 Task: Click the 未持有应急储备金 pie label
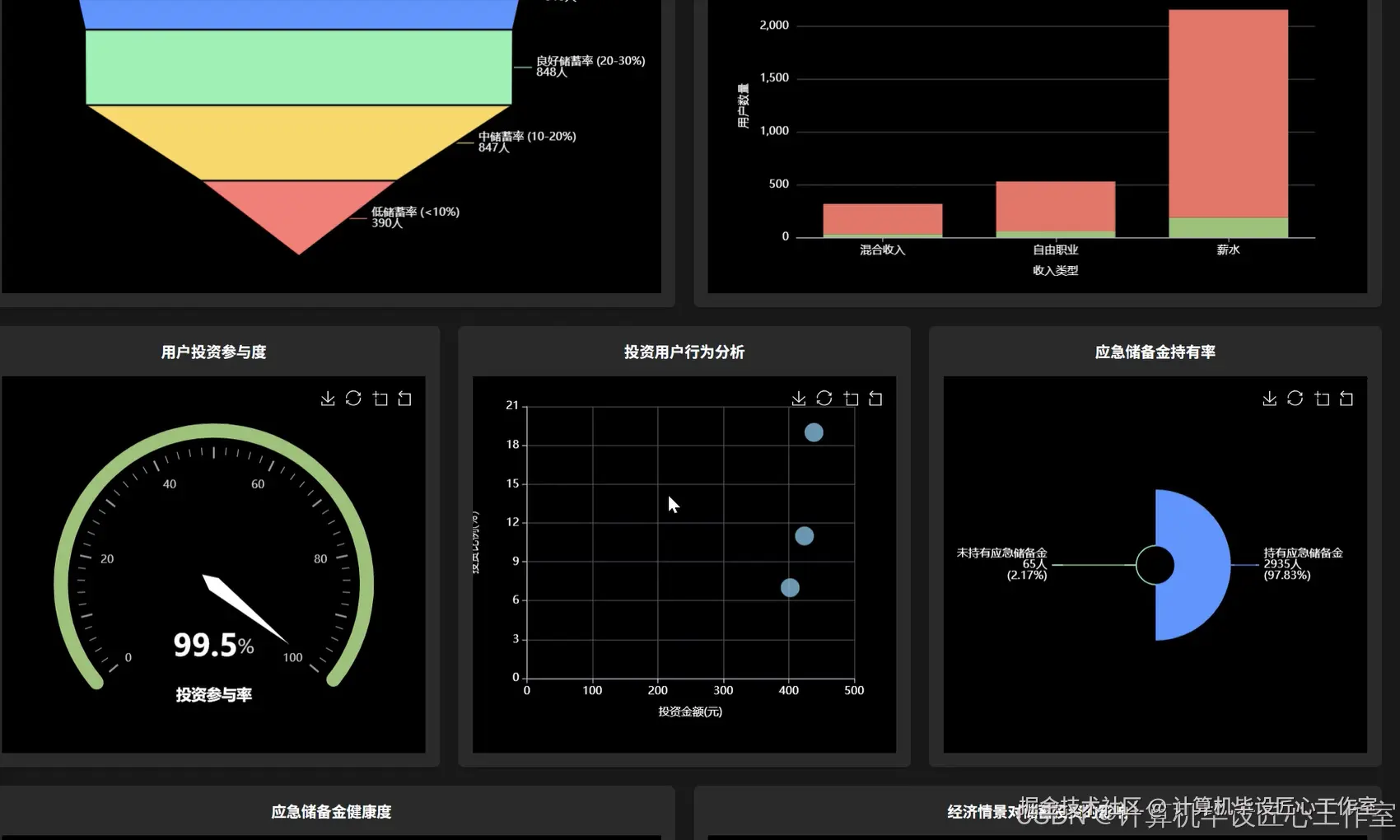1001,564
